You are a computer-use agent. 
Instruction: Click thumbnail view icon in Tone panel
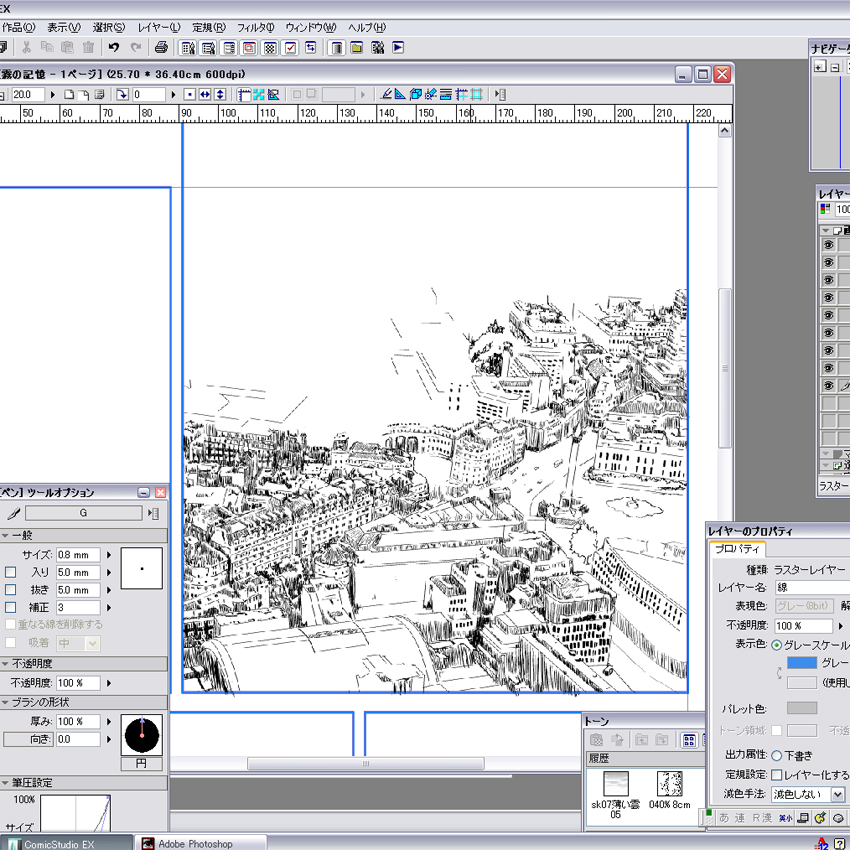click(689, 740)
